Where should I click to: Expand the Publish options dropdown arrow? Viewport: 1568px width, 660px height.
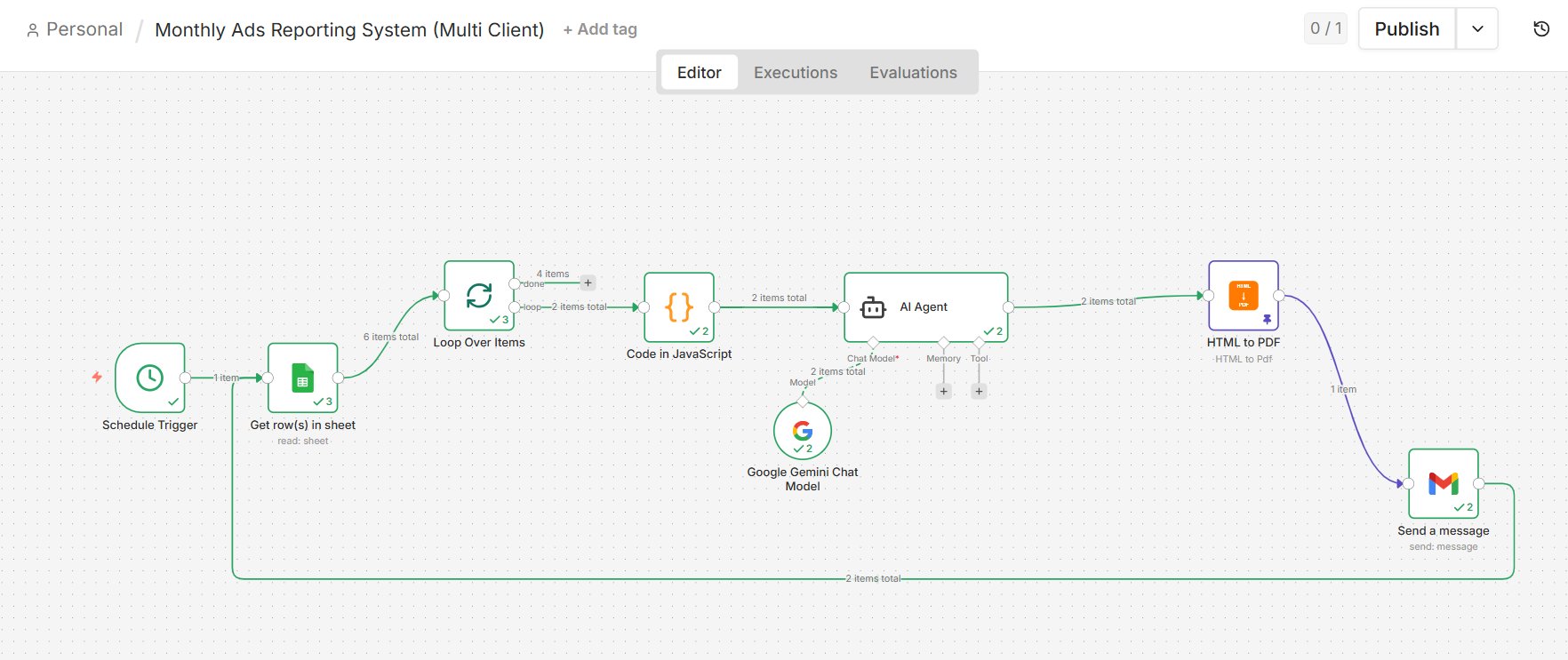(x=1477, y=29)
